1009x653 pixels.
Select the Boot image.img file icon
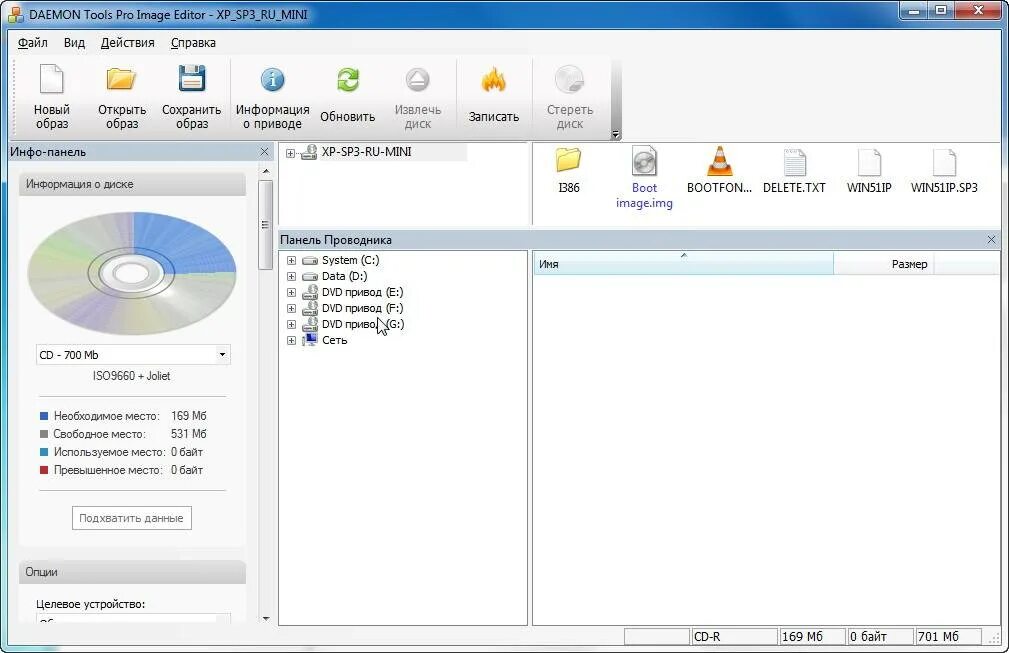pyautogui.click(x=644, y=161)
